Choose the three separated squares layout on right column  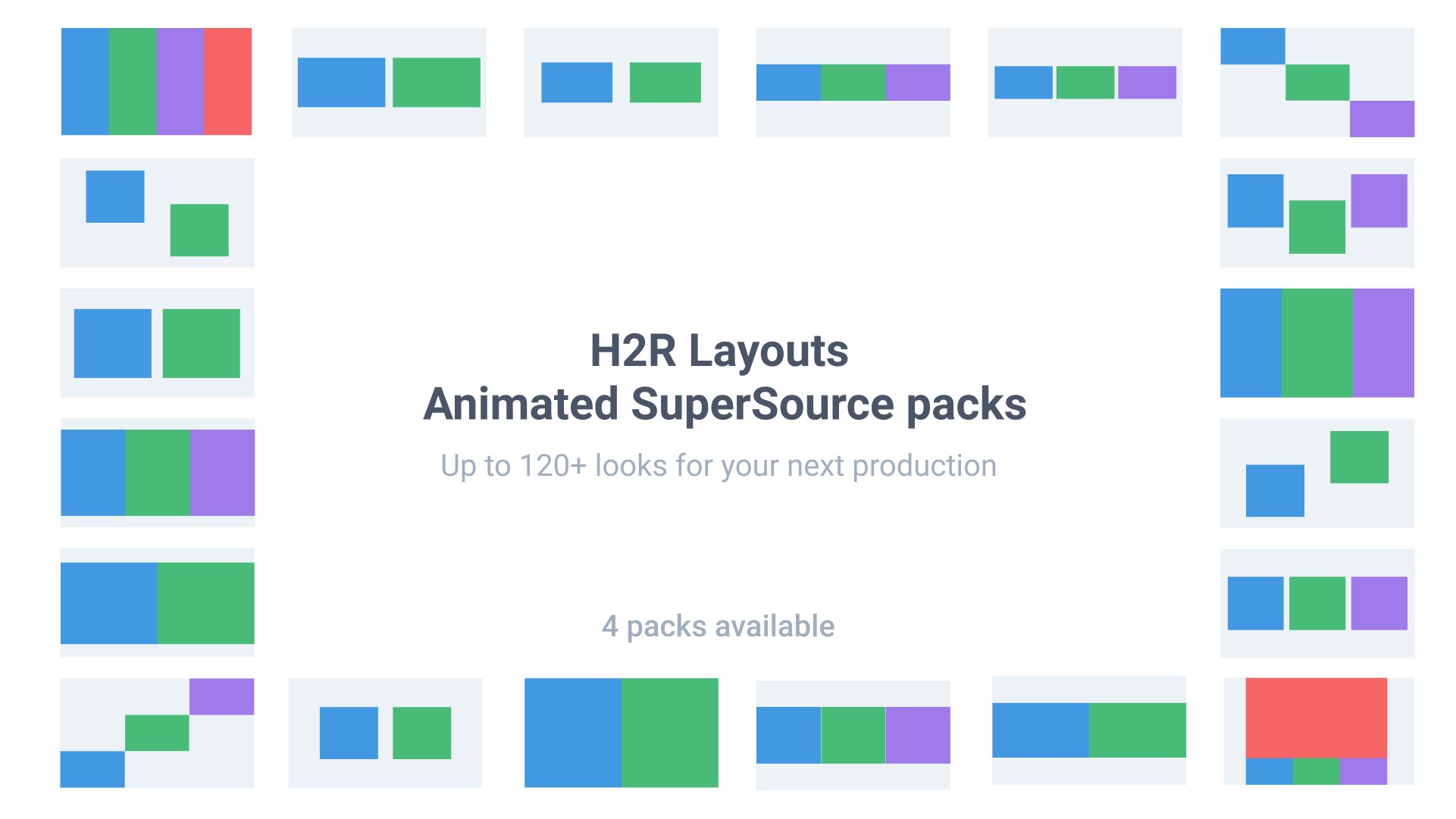pyautogui.click(x=1317, y=603)
